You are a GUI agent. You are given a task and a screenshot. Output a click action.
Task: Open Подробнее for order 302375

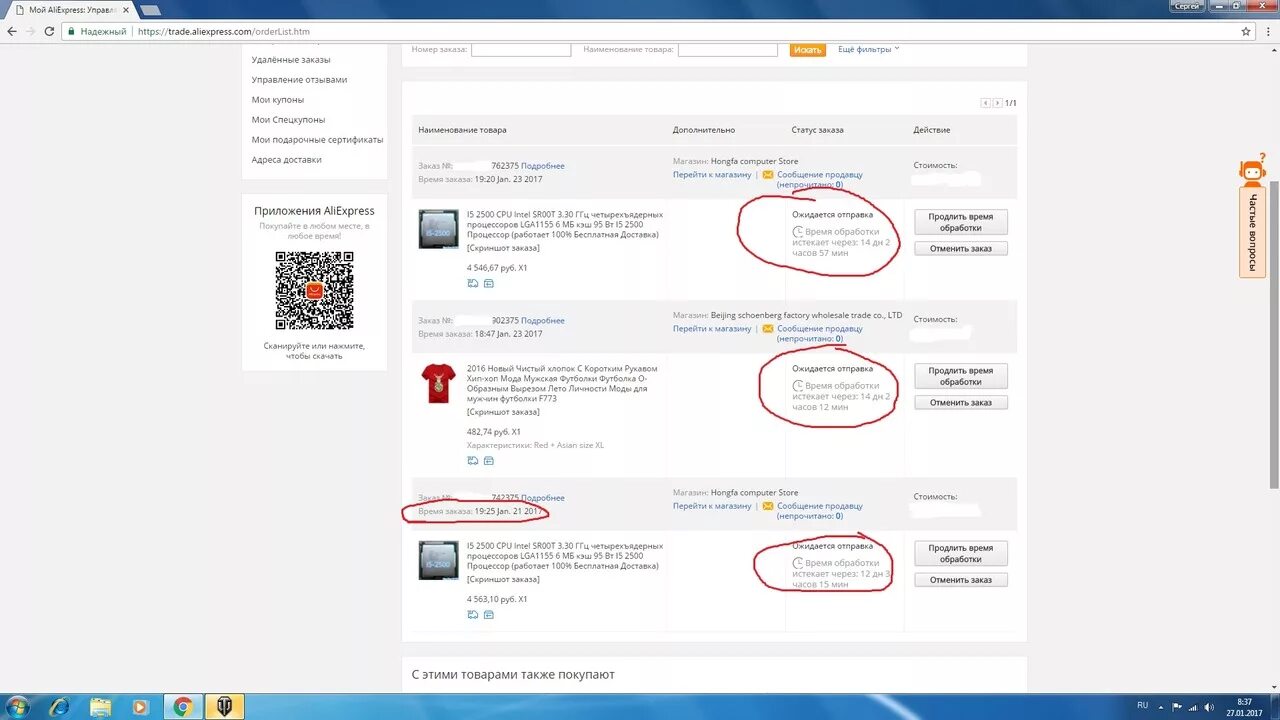(543, 321)
